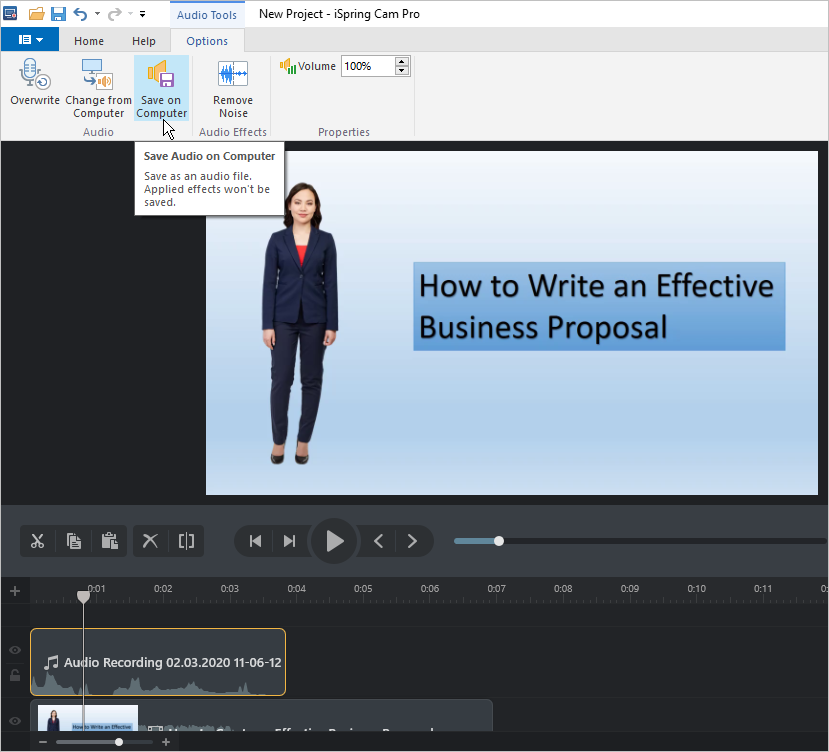
Task: Click the timeline playhead marker
Action: click(x=84, y=597)
